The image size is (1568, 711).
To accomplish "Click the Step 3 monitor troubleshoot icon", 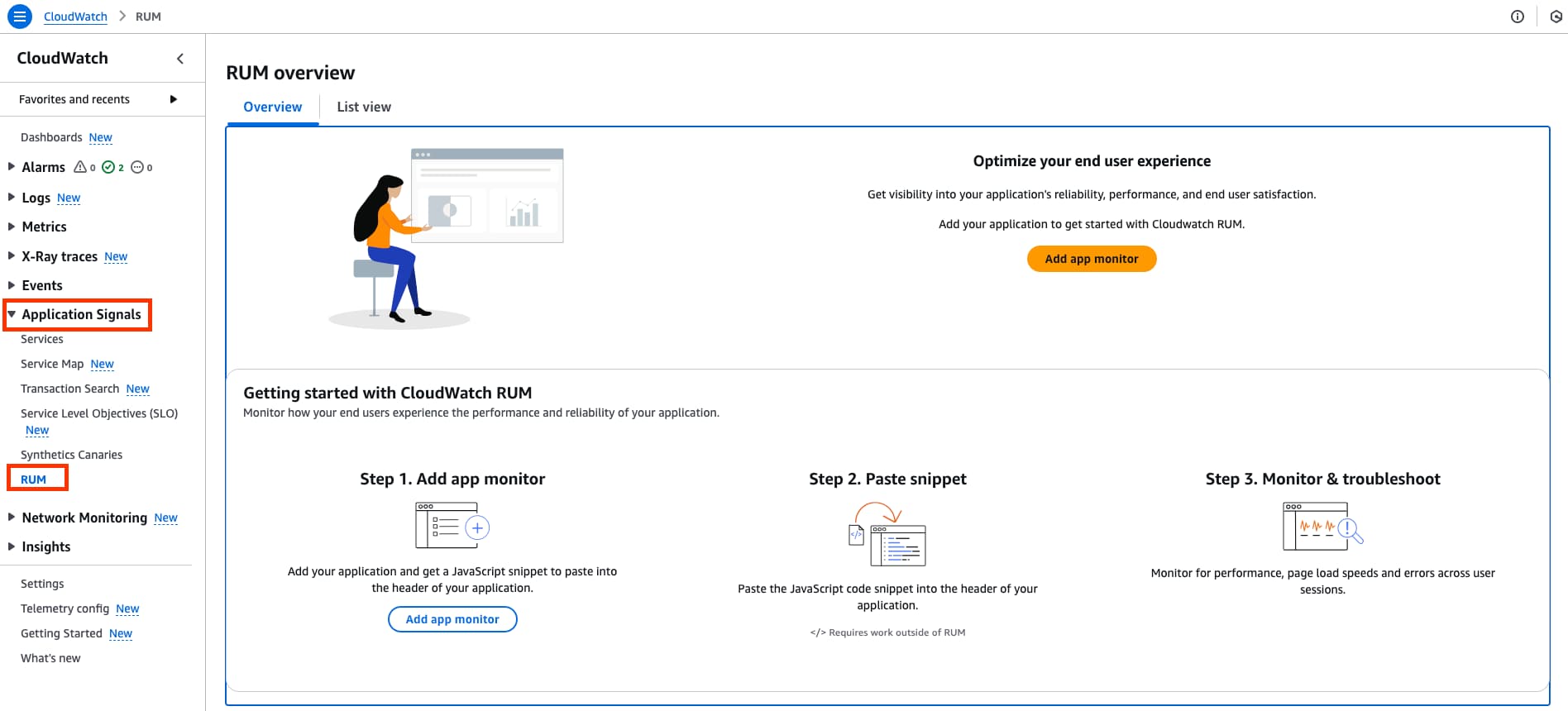I will (1322, 526).
